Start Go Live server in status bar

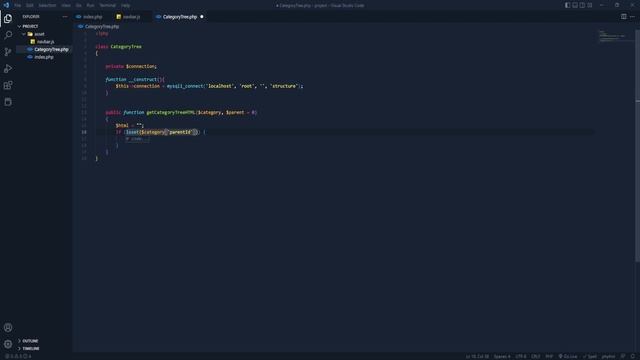pyautogui.click(x=568, y=356)
